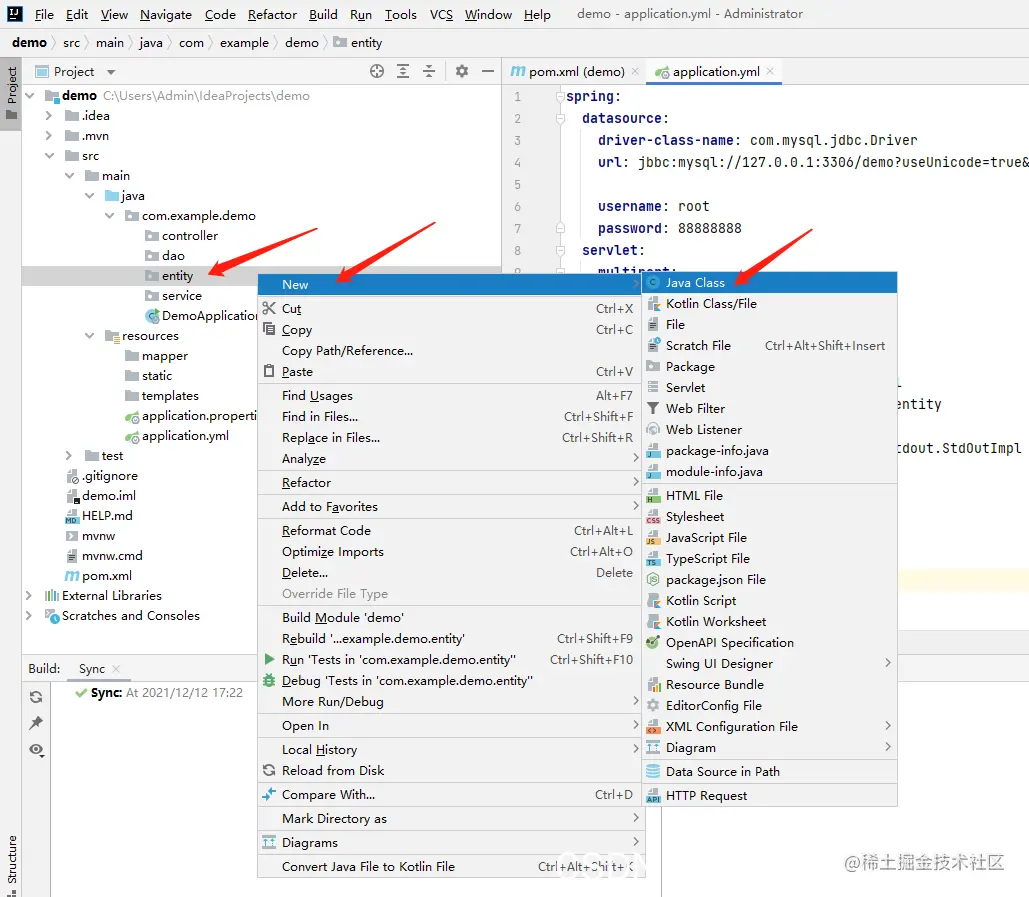Click the Expand All icon in Project panel

click(403, 71)
